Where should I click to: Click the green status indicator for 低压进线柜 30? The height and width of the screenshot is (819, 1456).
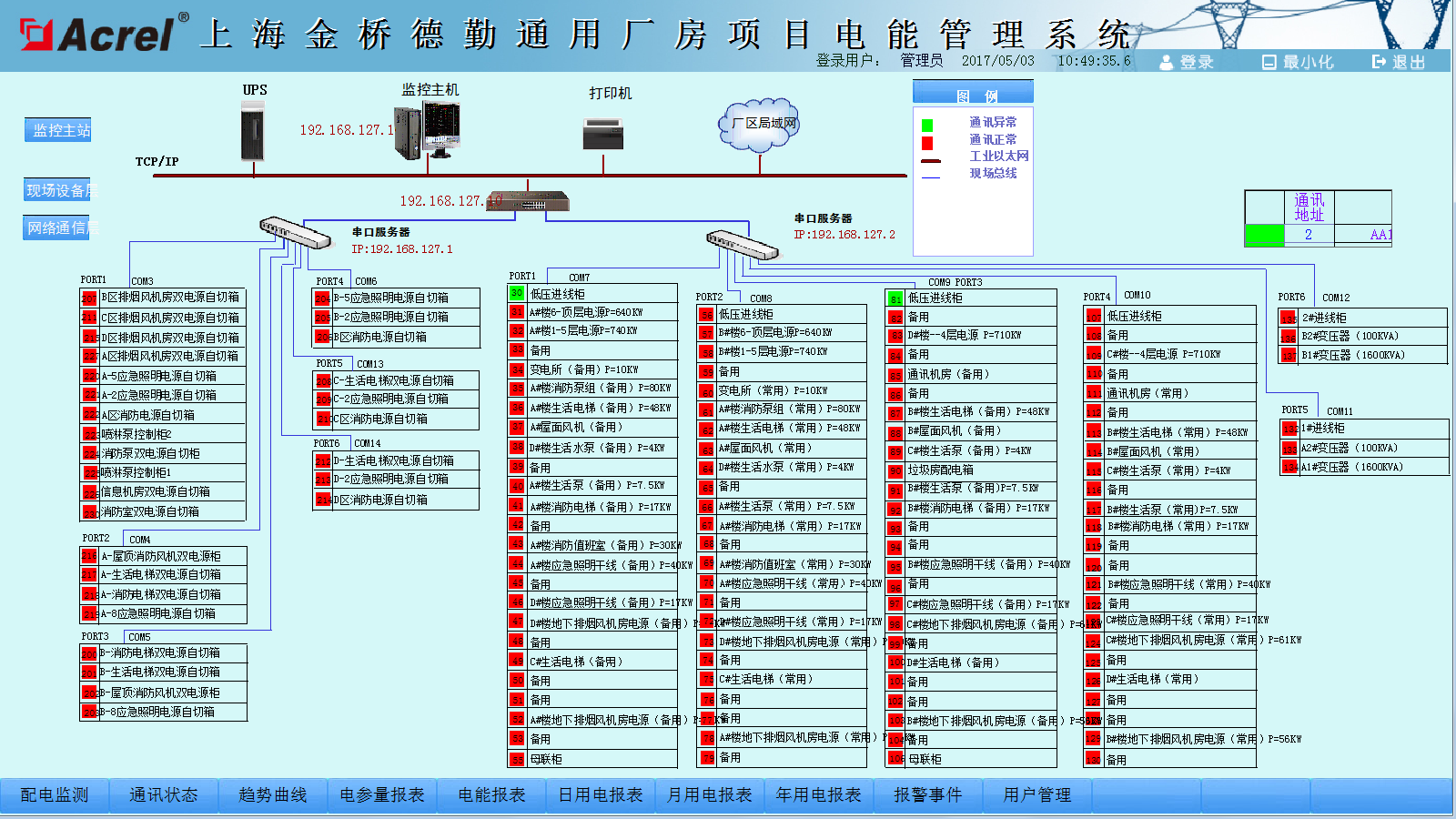[x=516, y=293]
